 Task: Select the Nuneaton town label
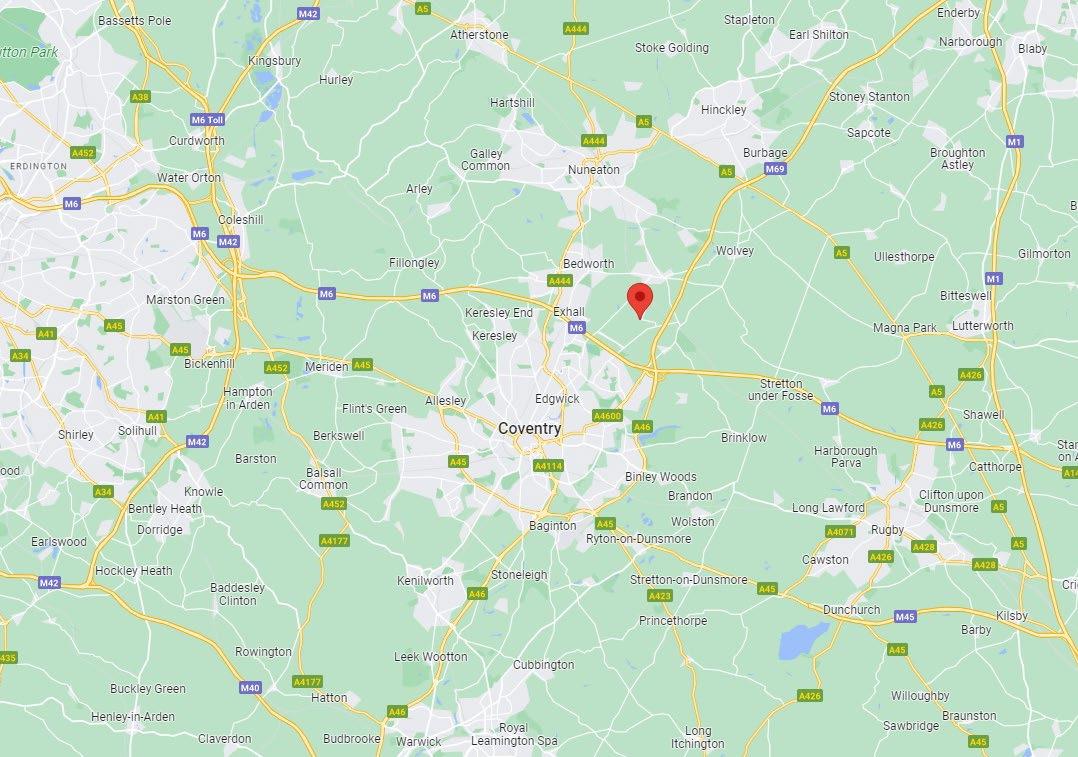[594, 170]
